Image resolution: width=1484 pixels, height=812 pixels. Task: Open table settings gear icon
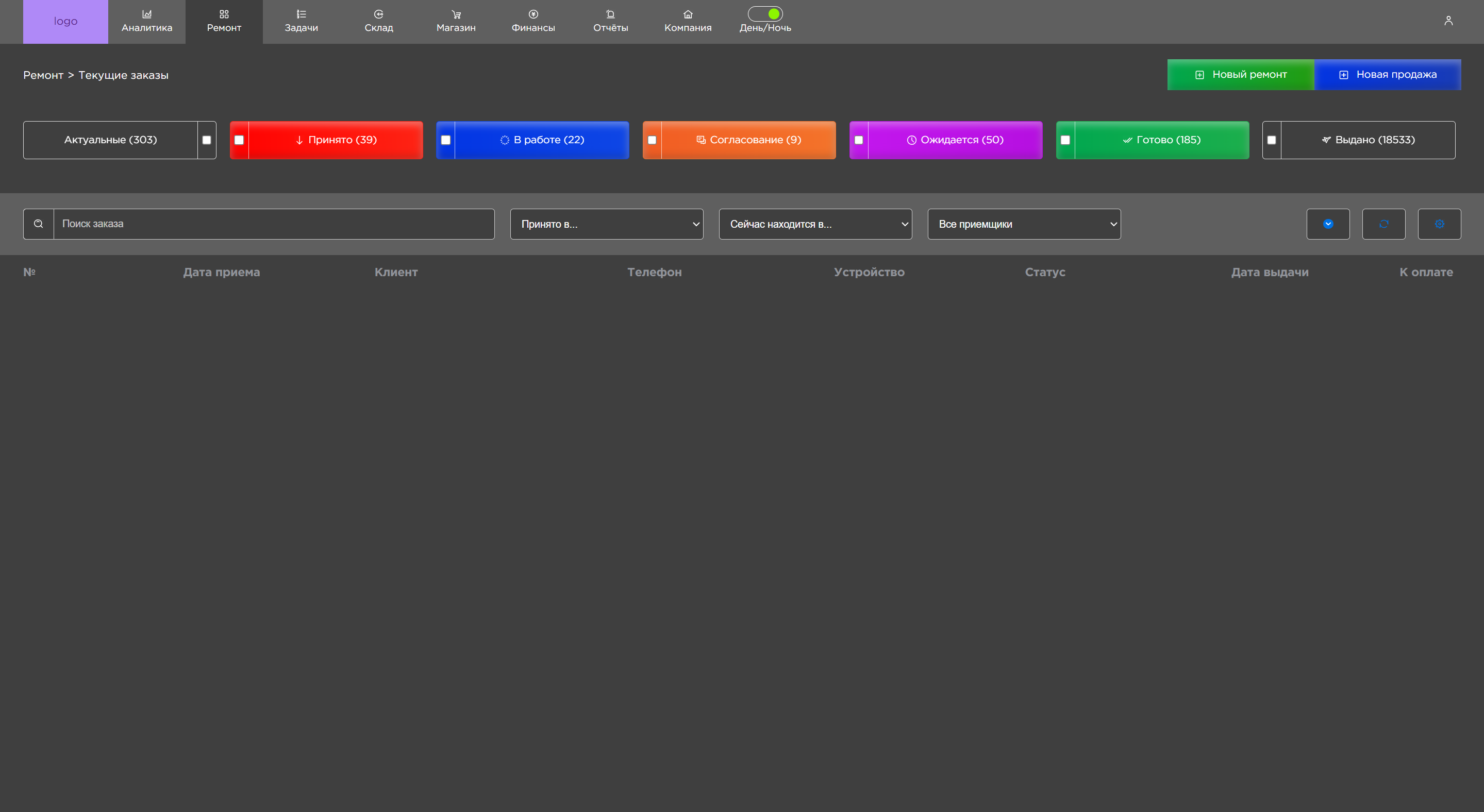coord(1439,224)
